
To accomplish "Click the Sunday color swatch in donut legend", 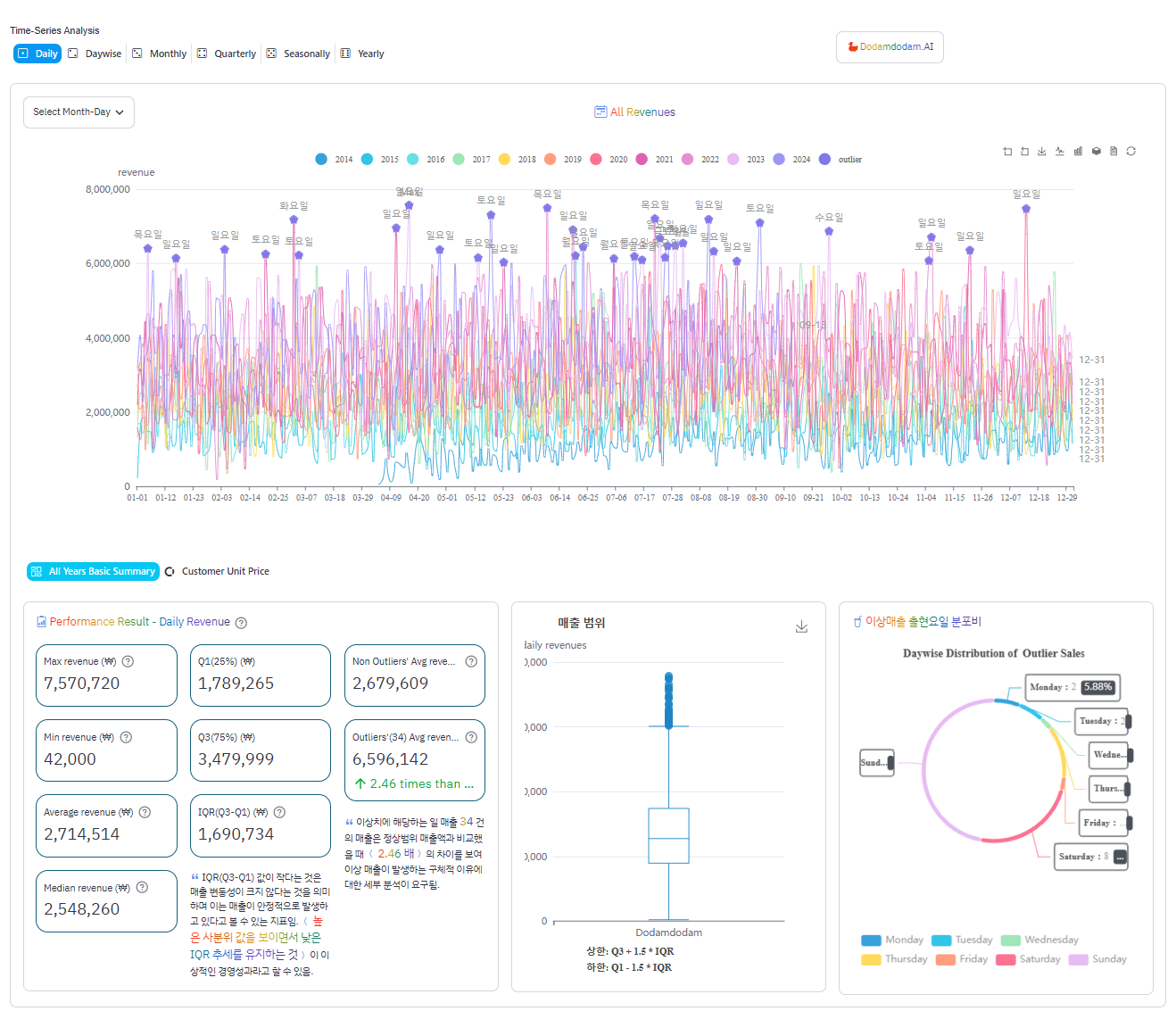I will click(1078, 959).
